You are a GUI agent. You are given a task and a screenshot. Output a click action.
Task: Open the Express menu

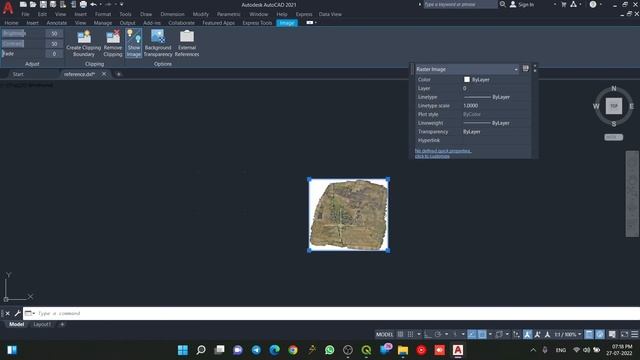pos(304,14)
